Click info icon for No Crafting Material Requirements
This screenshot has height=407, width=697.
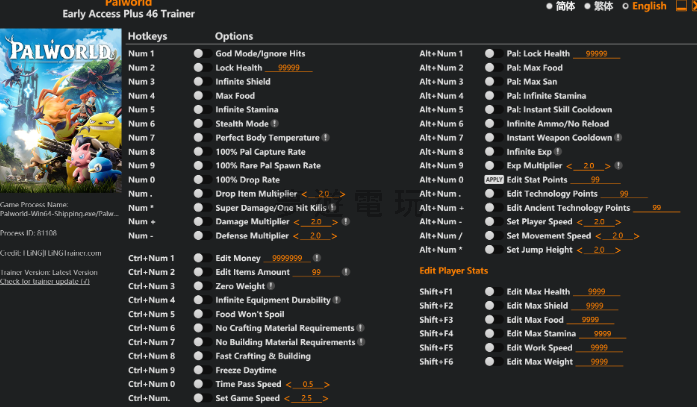tap(360, 328)
